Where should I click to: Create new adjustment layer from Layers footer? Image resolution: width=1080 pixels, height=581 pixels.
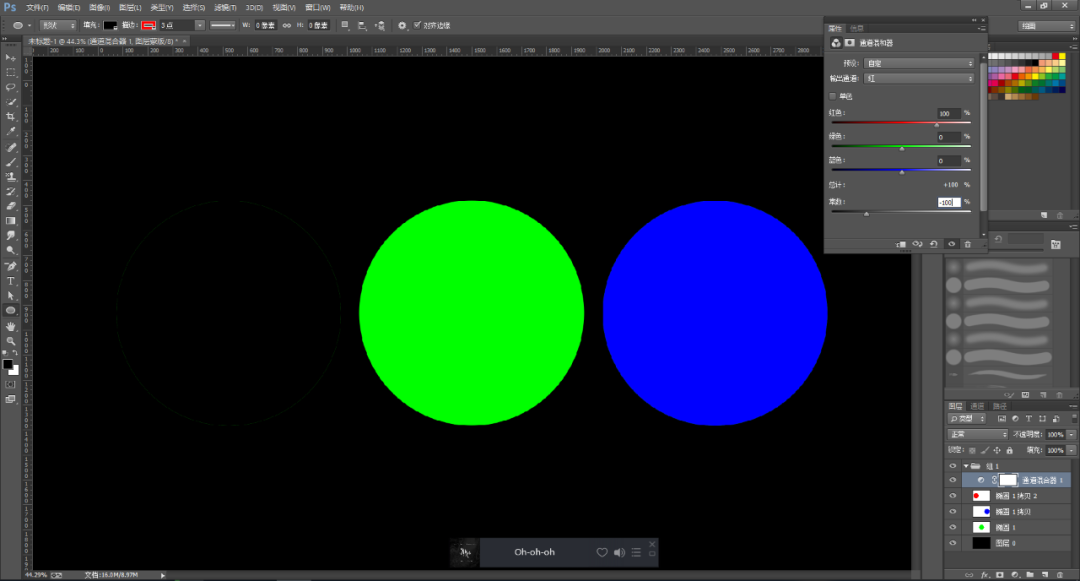(x=1015, y=575)
